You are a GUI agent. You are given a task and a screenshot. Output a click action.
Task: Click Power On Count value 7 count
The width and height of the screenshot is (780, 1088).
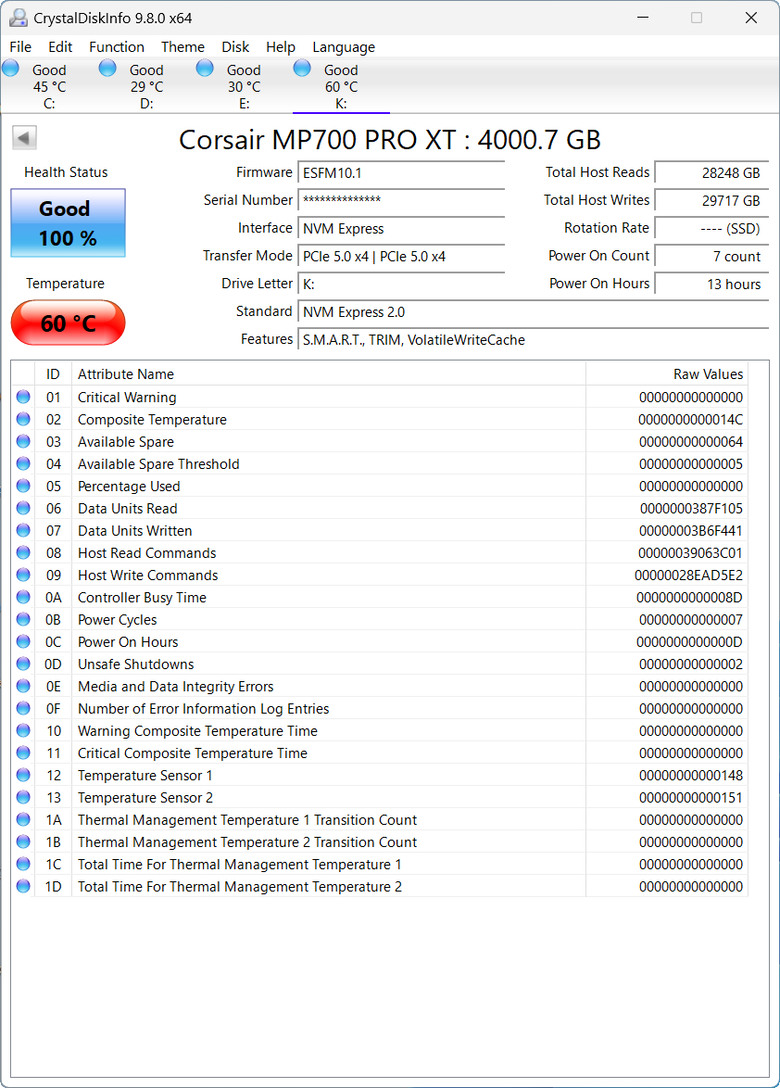pyautogui.click(x=711, y=256)
